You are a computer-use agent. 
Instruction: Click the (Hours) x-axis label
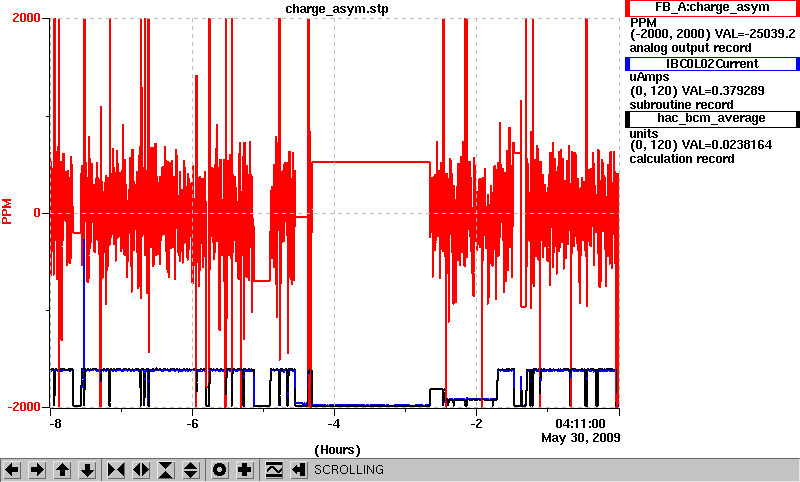click(x=337, y=450)
